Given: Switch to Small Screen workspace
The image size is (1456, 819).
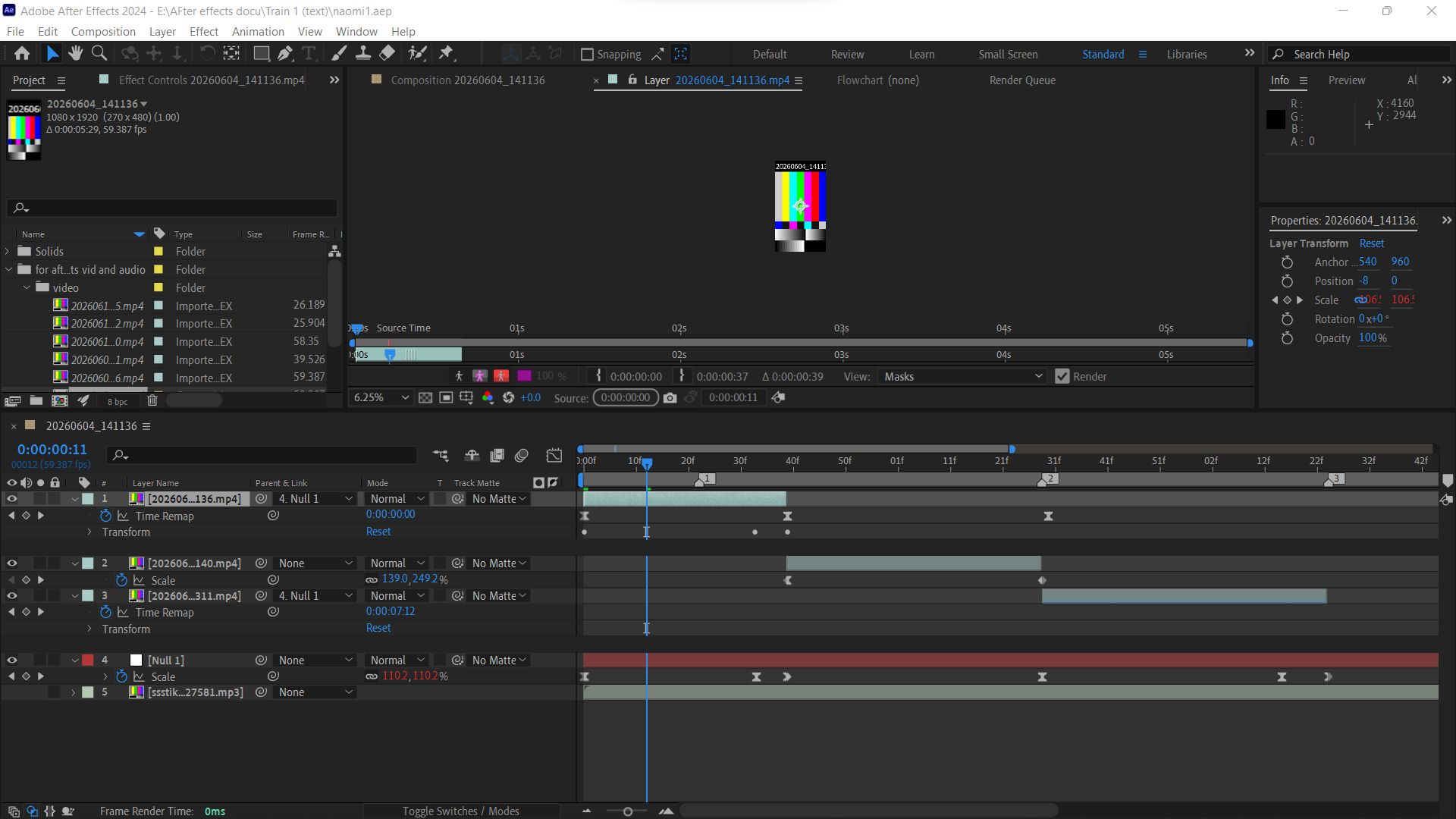Looking at the screenshot, I should (x=1008, y=55).
